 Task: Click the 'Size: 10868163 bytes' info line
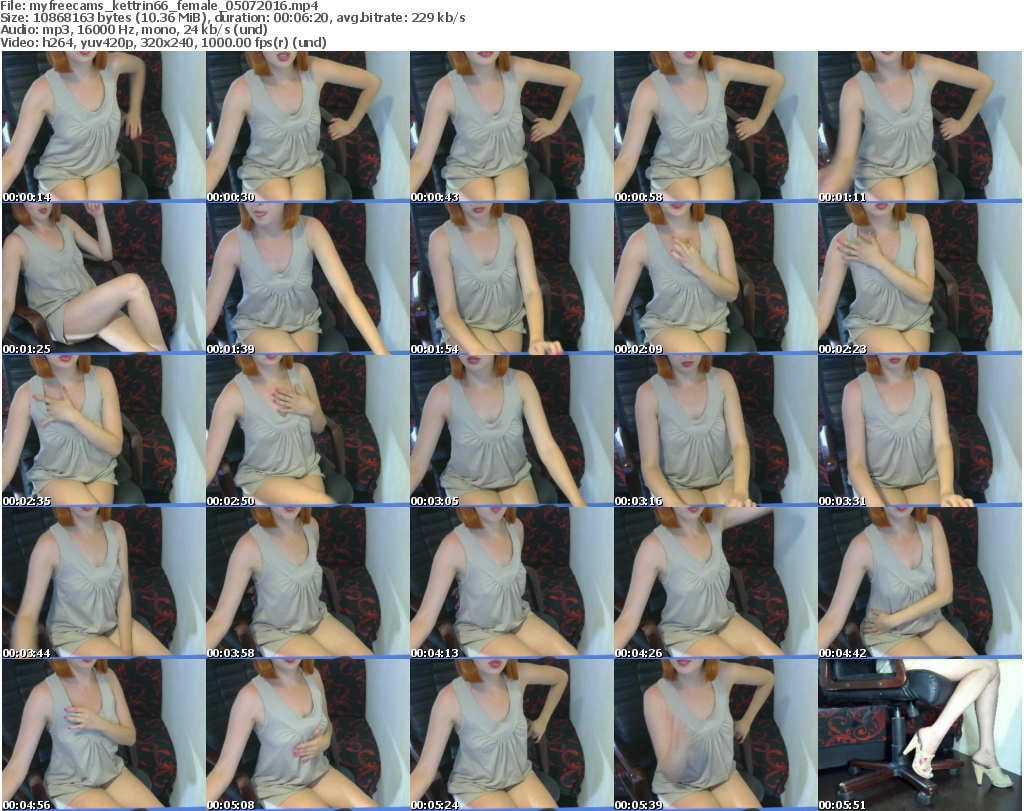click(232, 18)
